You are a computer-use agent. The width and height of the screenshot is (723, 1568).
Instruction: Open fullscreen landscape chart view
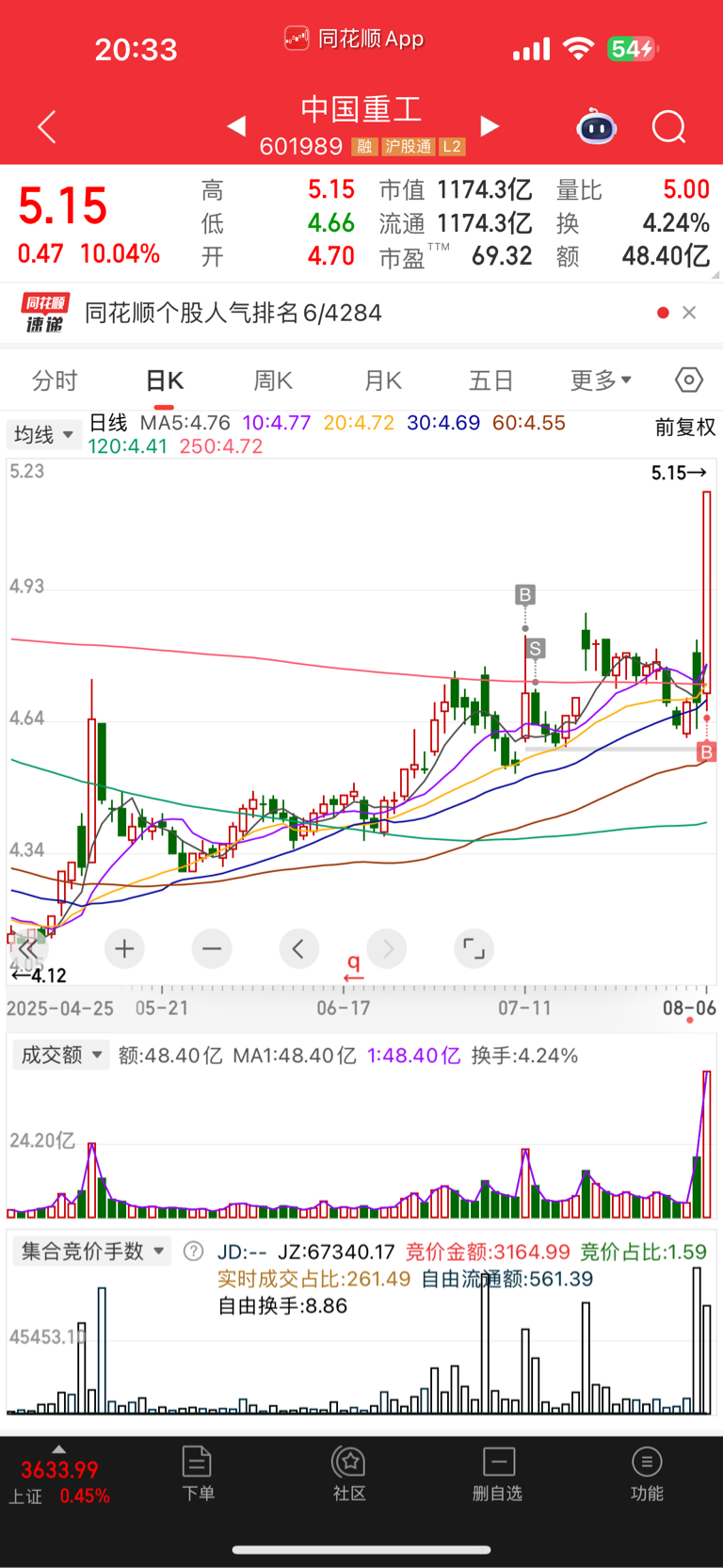pyautogui.click(x=474, y=948)
